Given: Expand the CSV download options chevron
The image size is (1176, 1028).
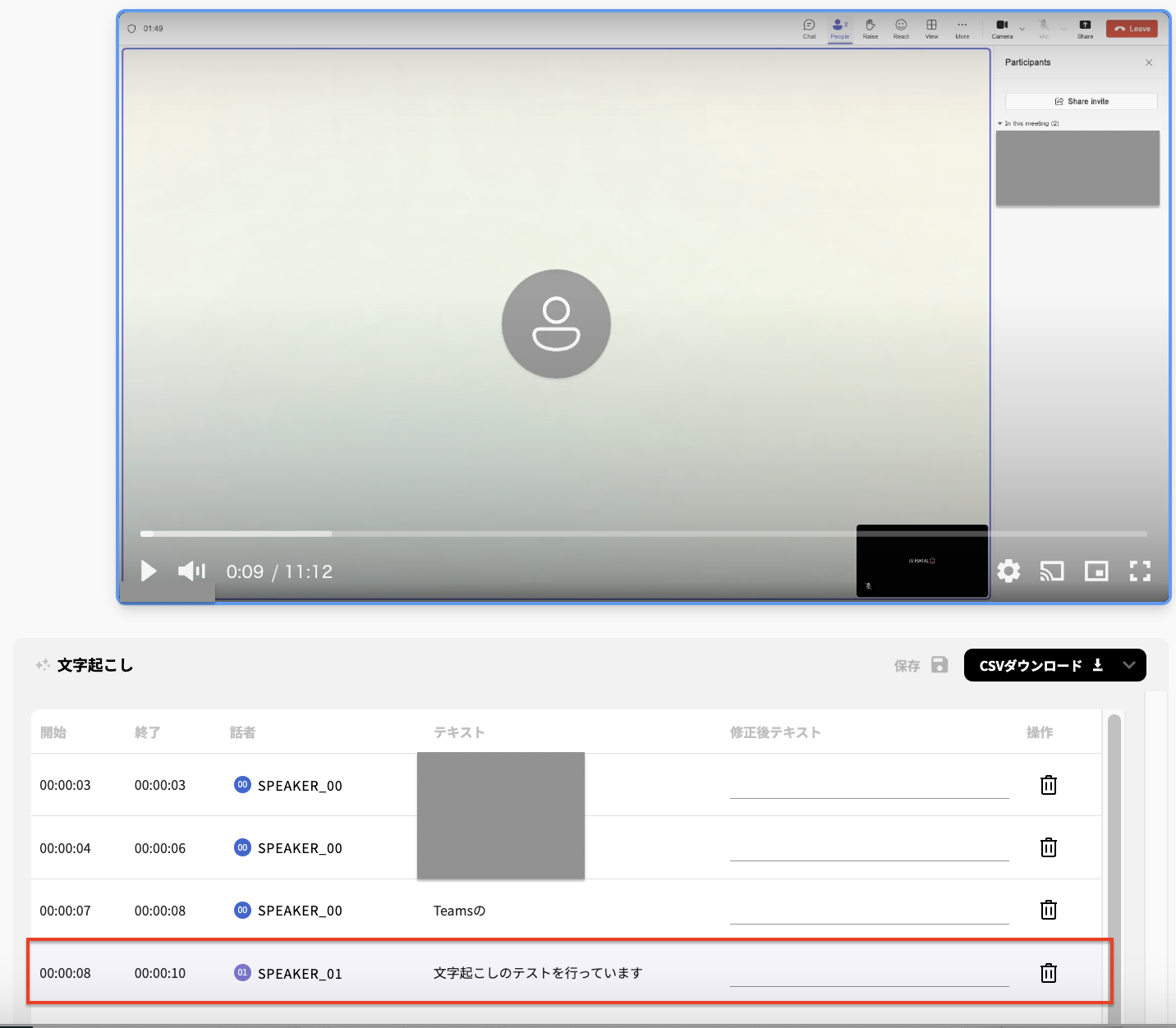Looking at the screenshot, I should [1129, 665].
